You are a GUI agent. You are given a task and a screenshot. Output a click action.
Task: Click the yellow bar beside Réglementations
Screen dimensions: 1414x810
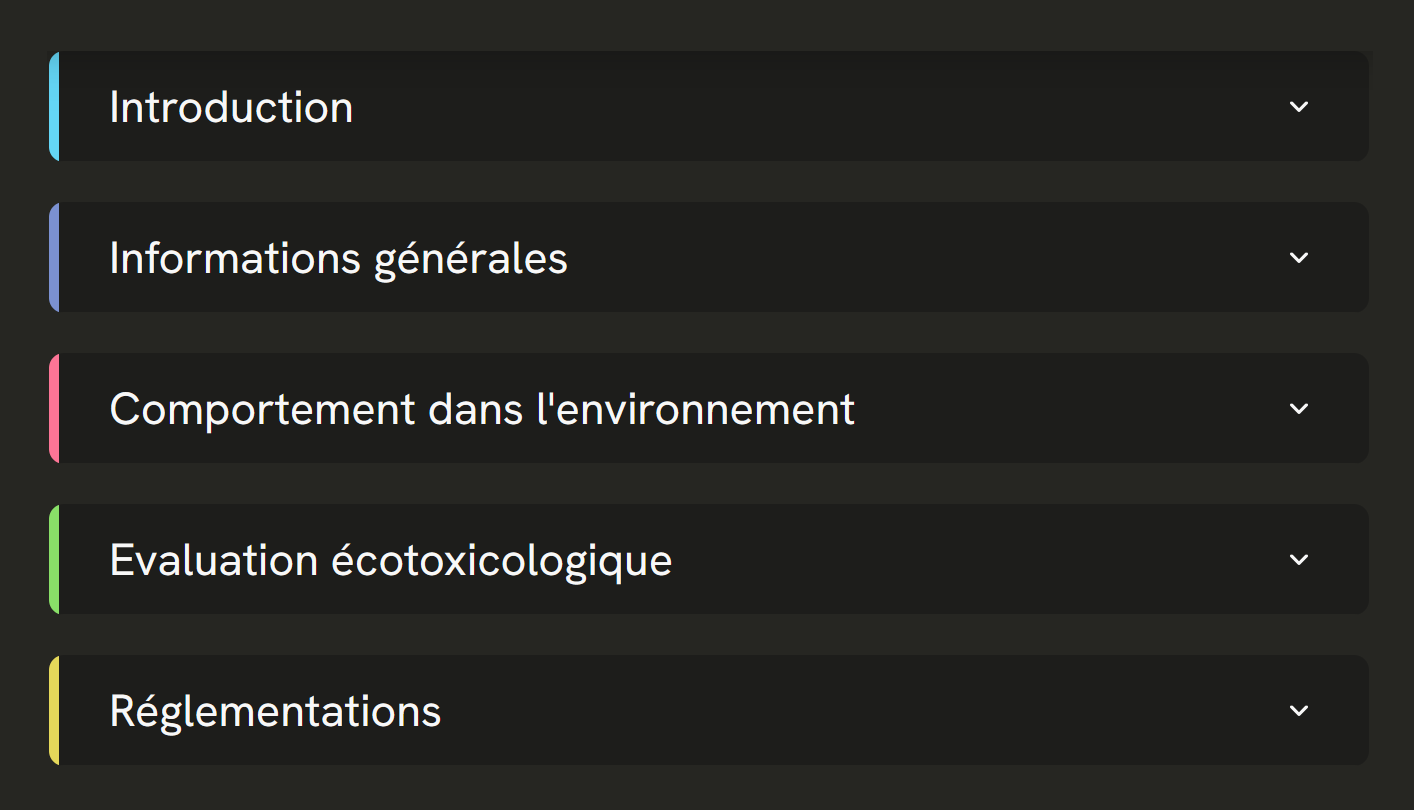tap(55, 710)
